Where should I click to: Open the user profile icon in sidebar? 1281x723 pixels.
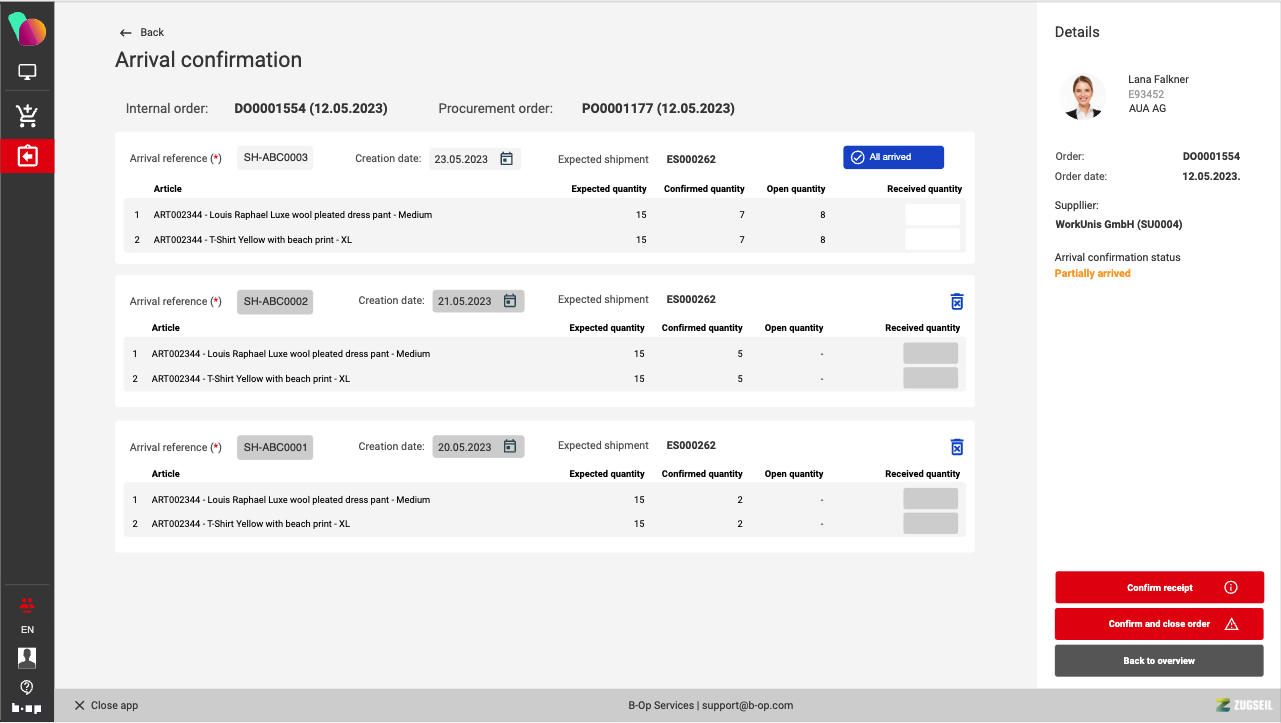(27, 657)
